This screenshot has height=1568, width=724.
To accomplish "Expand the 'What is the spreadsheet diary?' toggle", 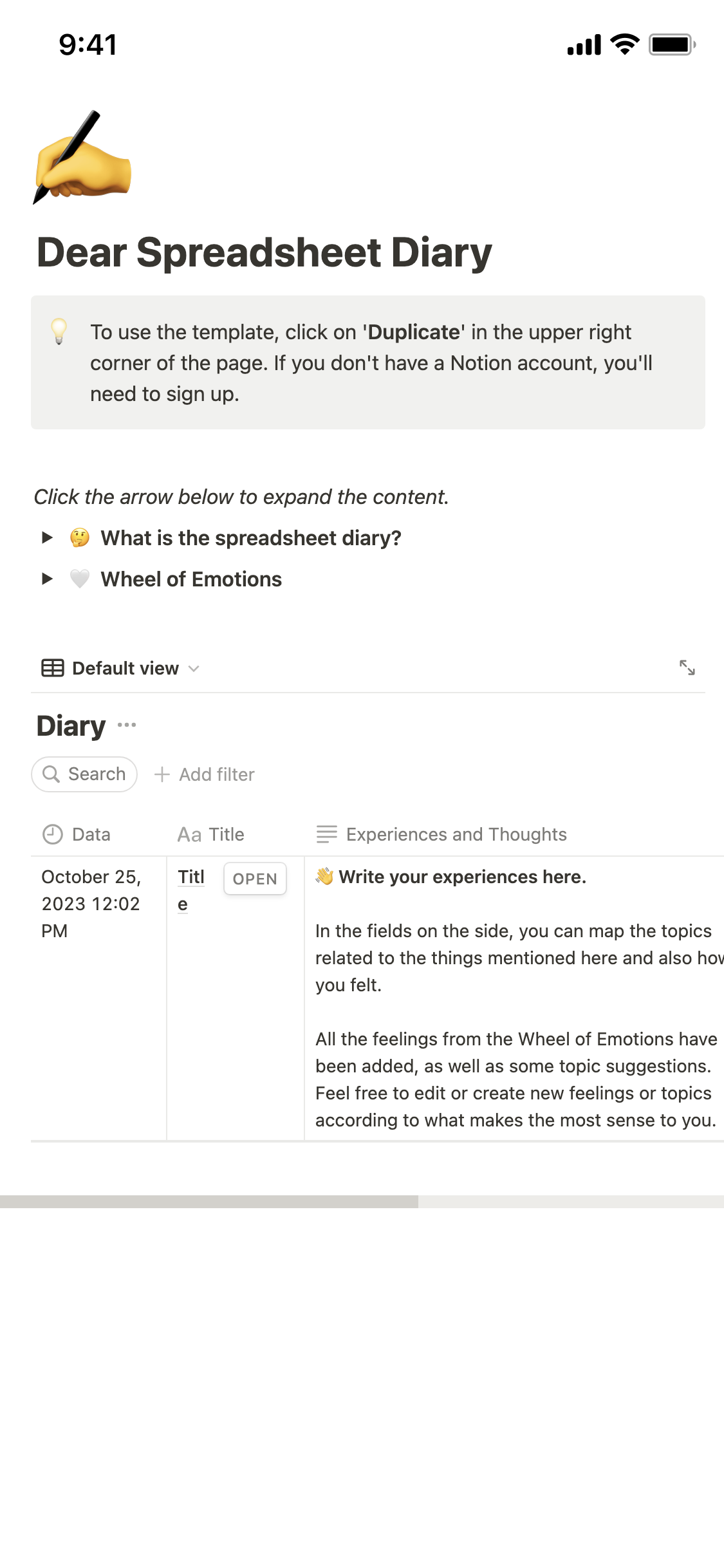I will pyautogui.click(x=47, y=537).
